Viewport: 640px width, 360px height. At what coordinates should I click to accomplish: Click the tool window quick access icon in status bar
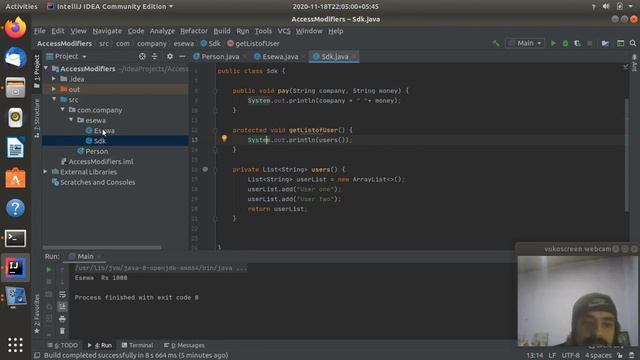click(x=37, y=356)
